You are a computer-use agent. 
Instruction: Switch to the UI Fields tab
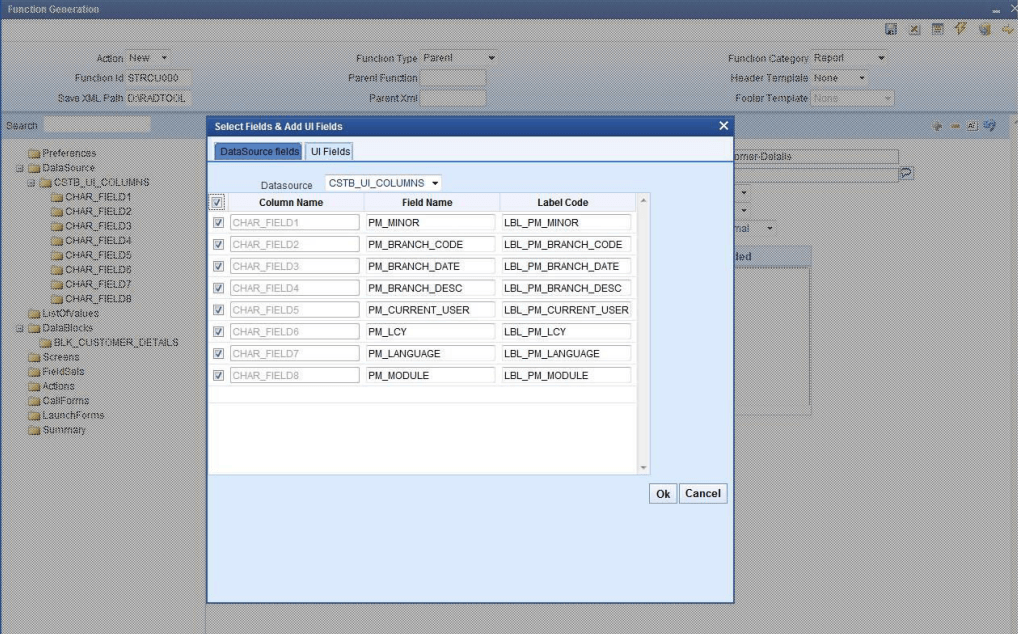[x=330, y=151]
